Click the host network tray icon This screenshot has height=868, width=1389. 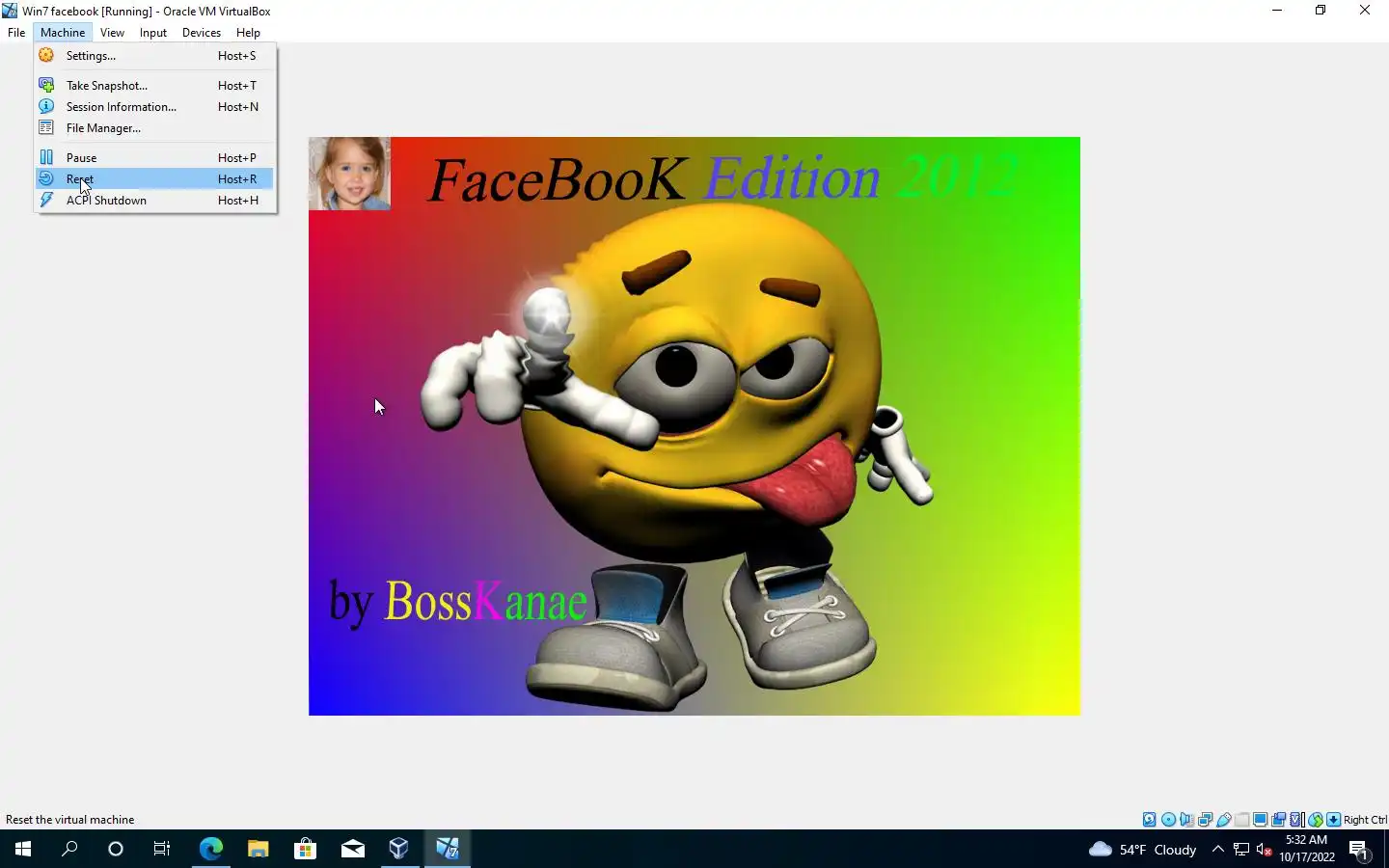[x=1241, y=849]
